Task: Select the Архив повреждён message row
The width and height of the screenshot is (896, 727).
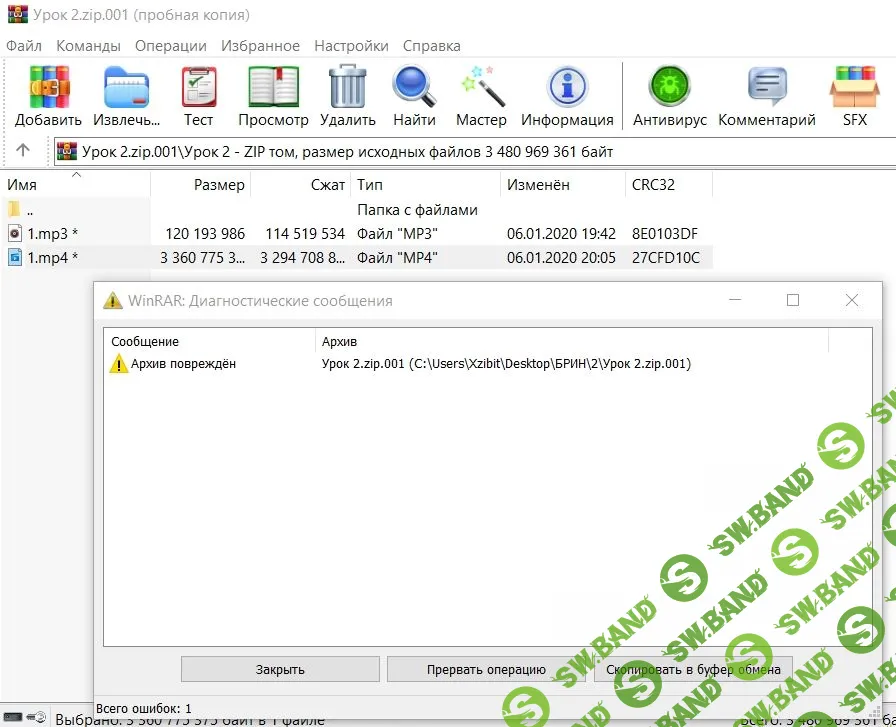Action: tap(183, 364)
